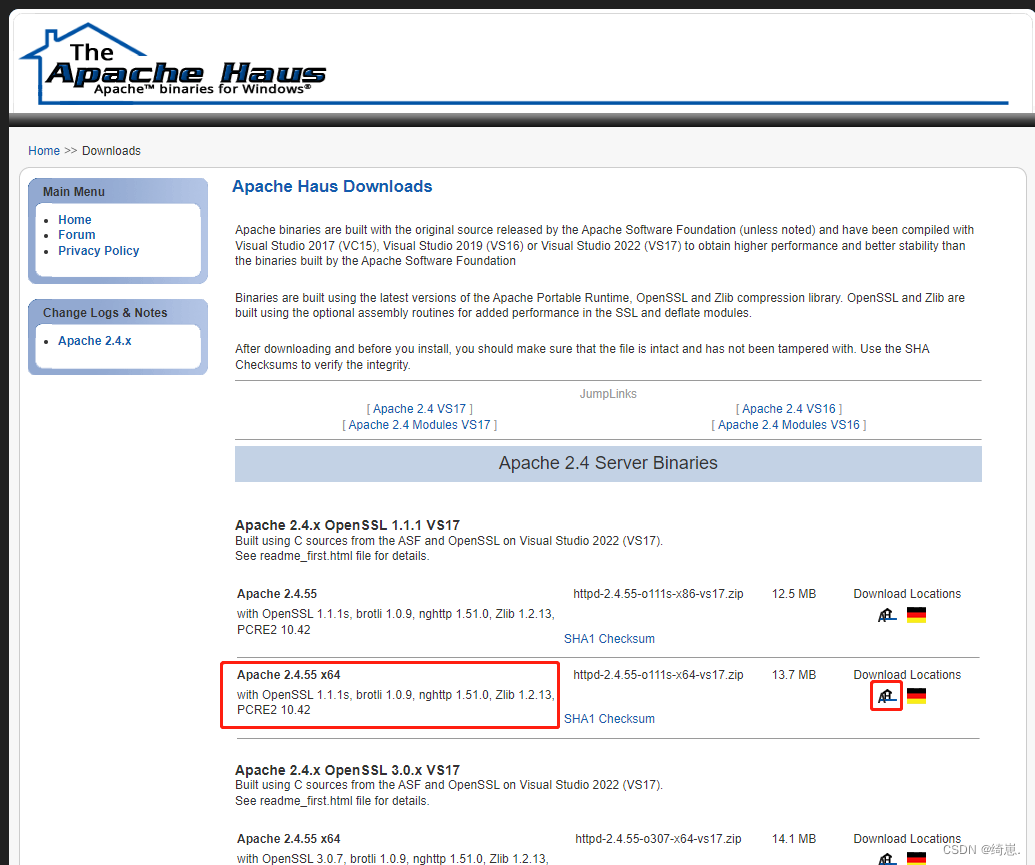Click the Change Logs & Notes panel title
Screen dimensions: 1035x865
pos(105,312)
